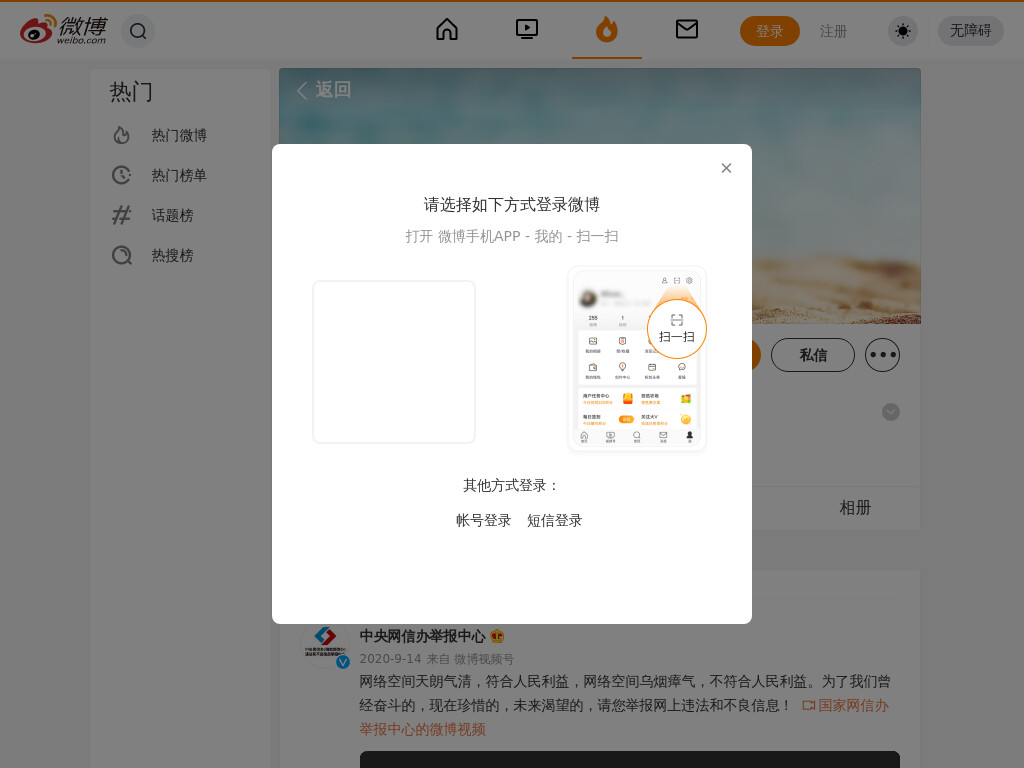Click 返回 back link
This screenshot has height=768, width=1024.
pyautogui.click(x=333, y=89)
